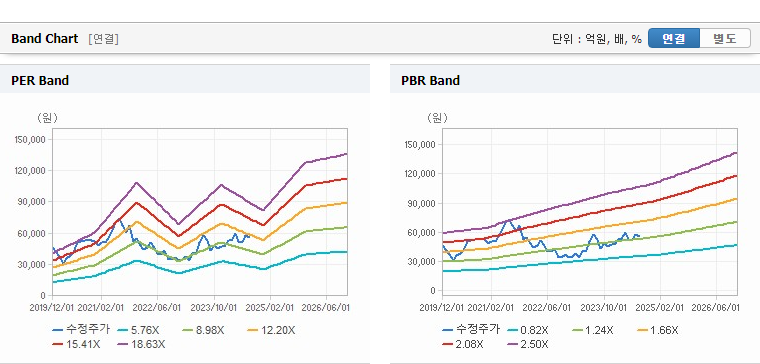
Task: Click 2021/02/01 on PBR chart axis
Action: coord(491,308)
